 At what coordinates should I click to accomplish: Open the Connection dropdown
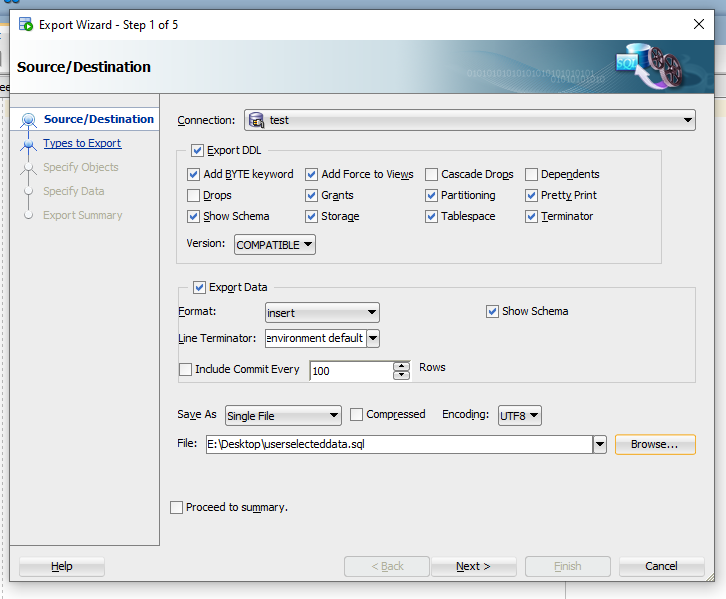(x=469, y=120)
